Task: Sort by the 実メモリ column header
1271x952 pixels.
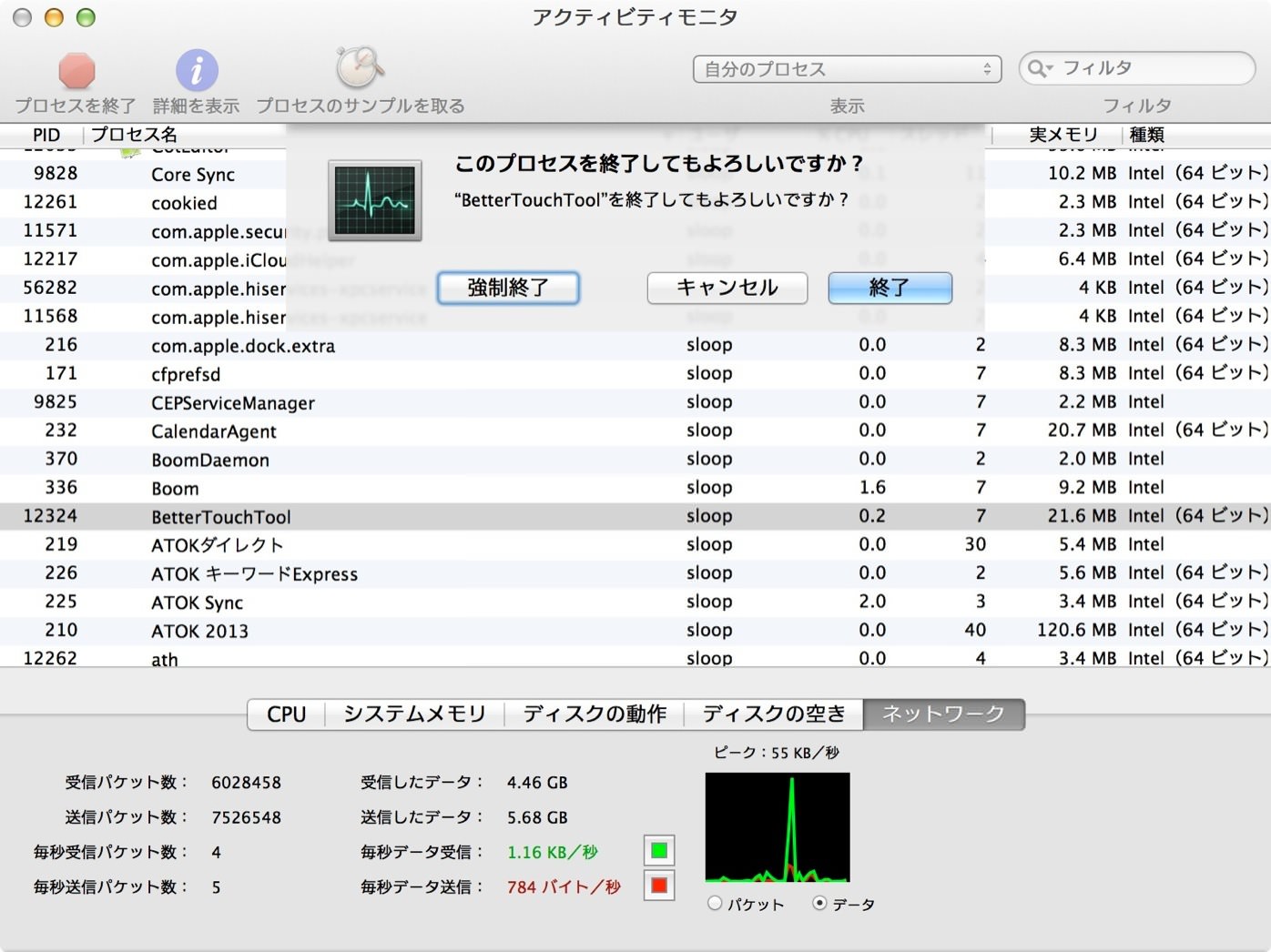Action: [1063, 135]
